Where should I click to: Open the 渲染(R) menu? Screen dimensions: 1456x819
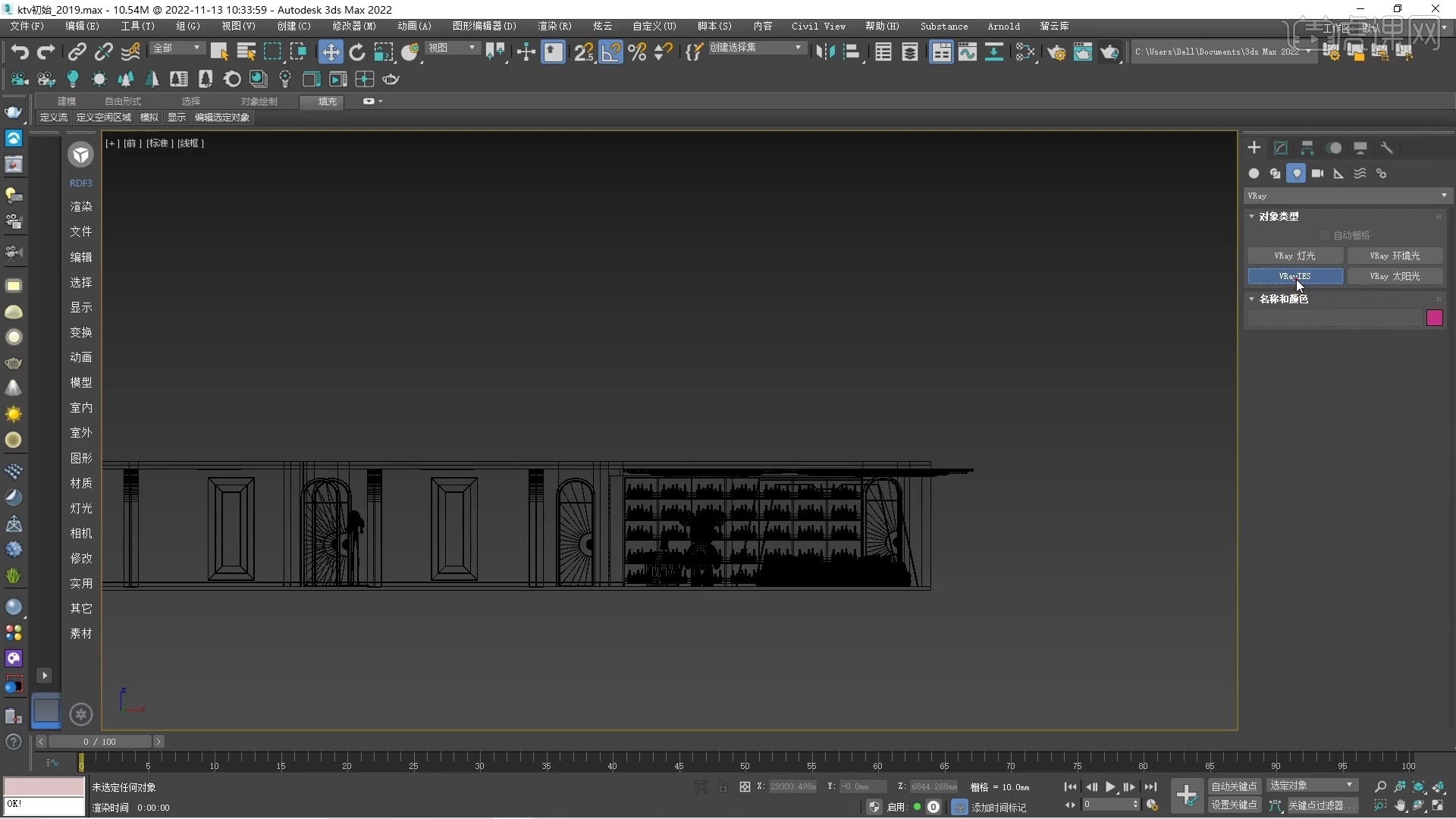click(555, 26)
